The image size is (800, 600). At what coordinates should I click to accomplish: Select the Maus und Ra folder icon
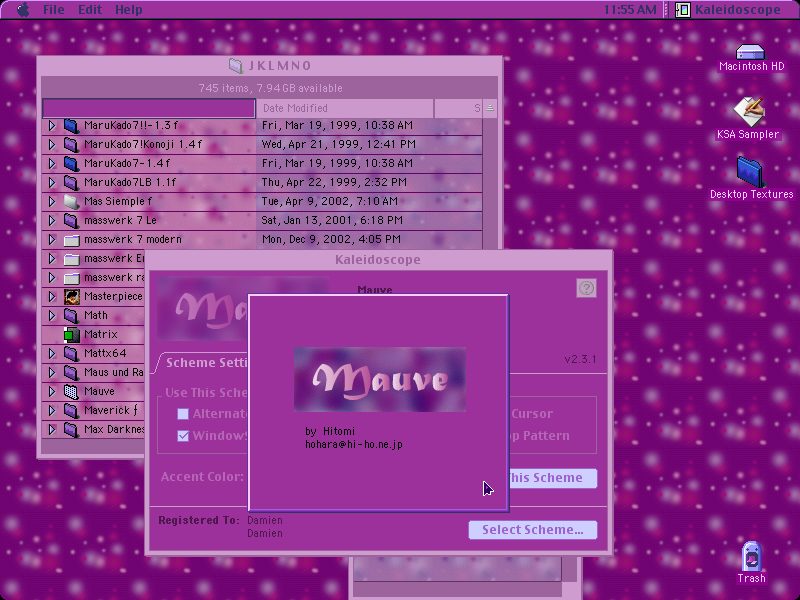pos(71,372)
